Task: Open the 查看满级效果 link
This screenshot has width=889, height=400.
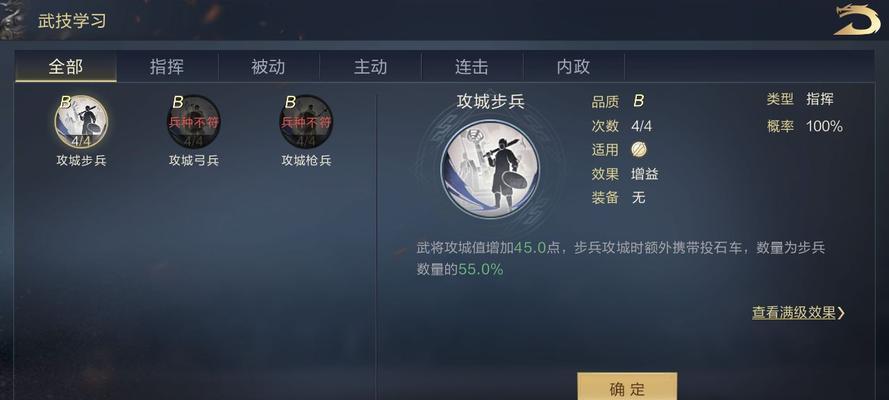Action: (x=794, y=313)
